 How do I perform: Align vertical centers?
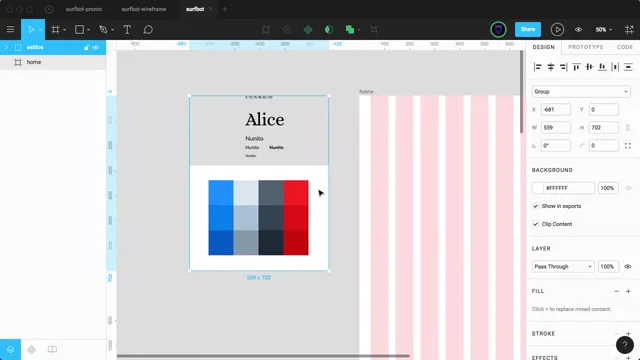coord(589,67)
